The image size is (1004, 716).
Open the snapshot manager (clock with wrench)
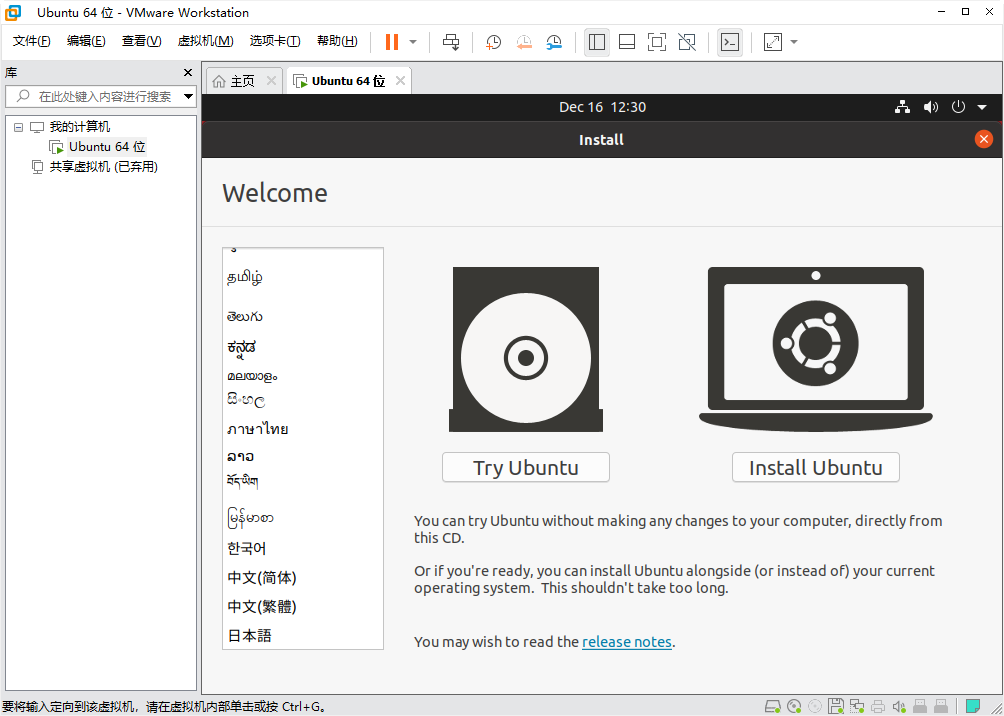pyautogui.click(x=554, y=42)
